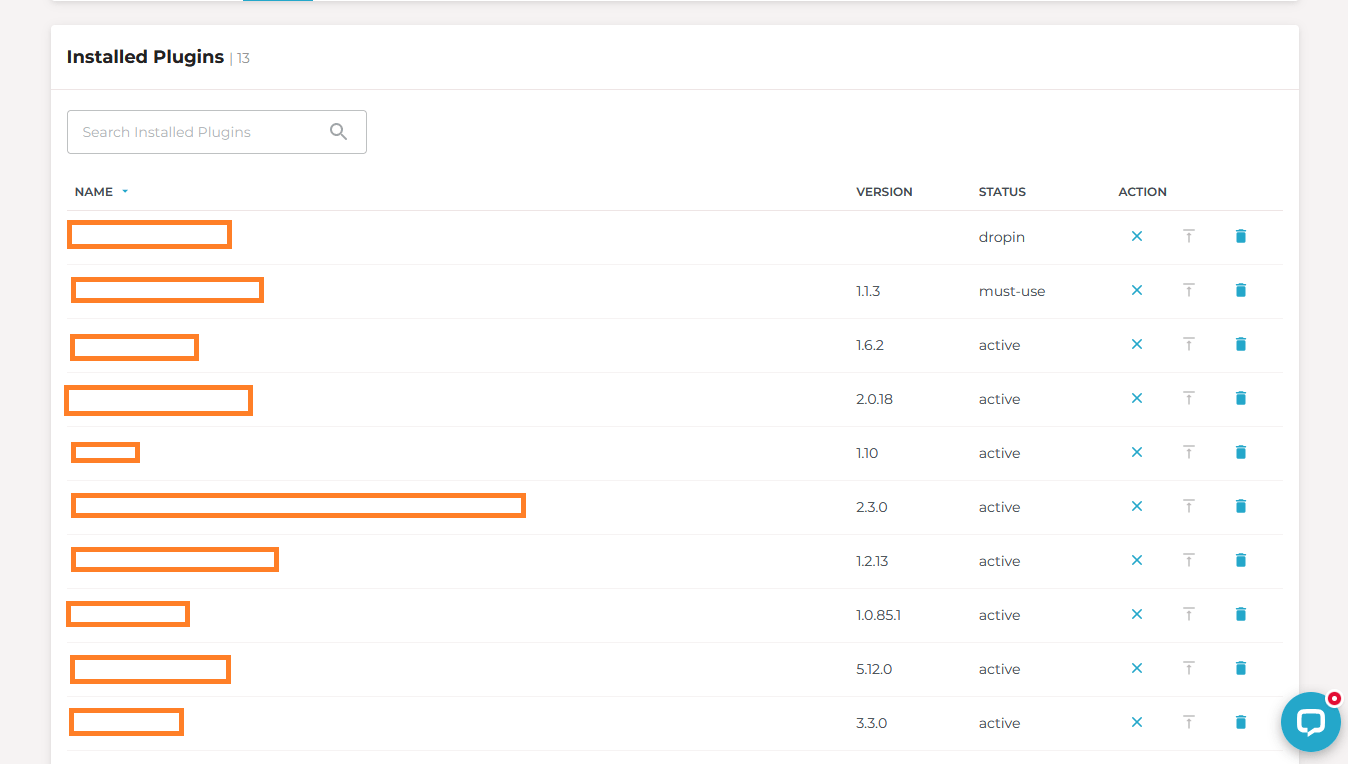The height and width of the screenshot is (764, 1348).
Task: Click the VERSION column header
Action: (x=884, y=192)
